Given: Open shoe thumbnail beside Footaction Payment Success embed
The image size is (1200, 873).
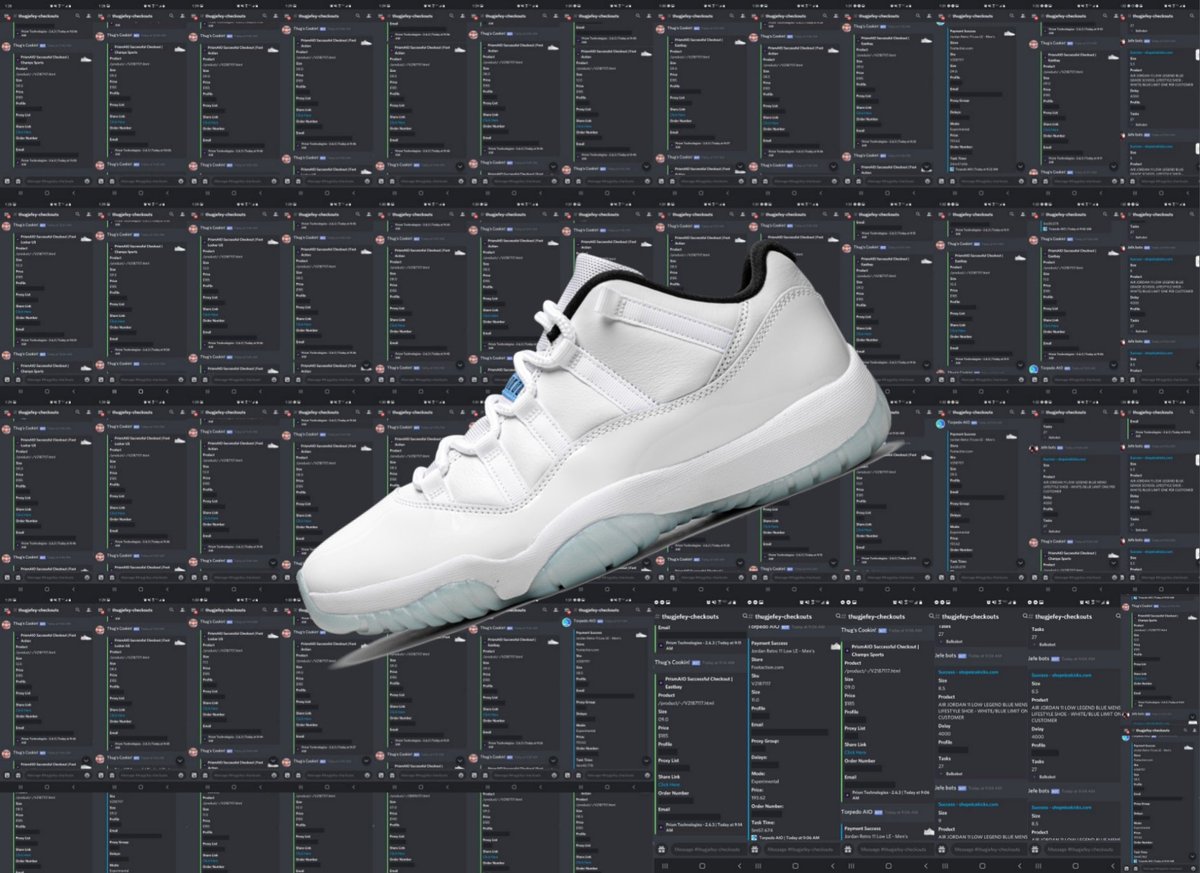Looking at the screenshot, I should coord(835,646).
